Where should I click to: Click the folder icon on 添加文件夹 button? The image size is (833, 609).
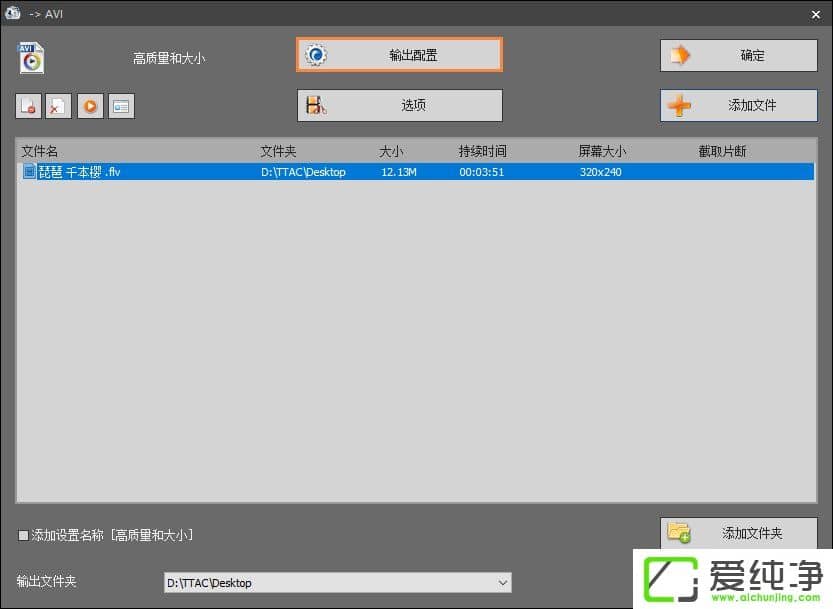point(679,532)
